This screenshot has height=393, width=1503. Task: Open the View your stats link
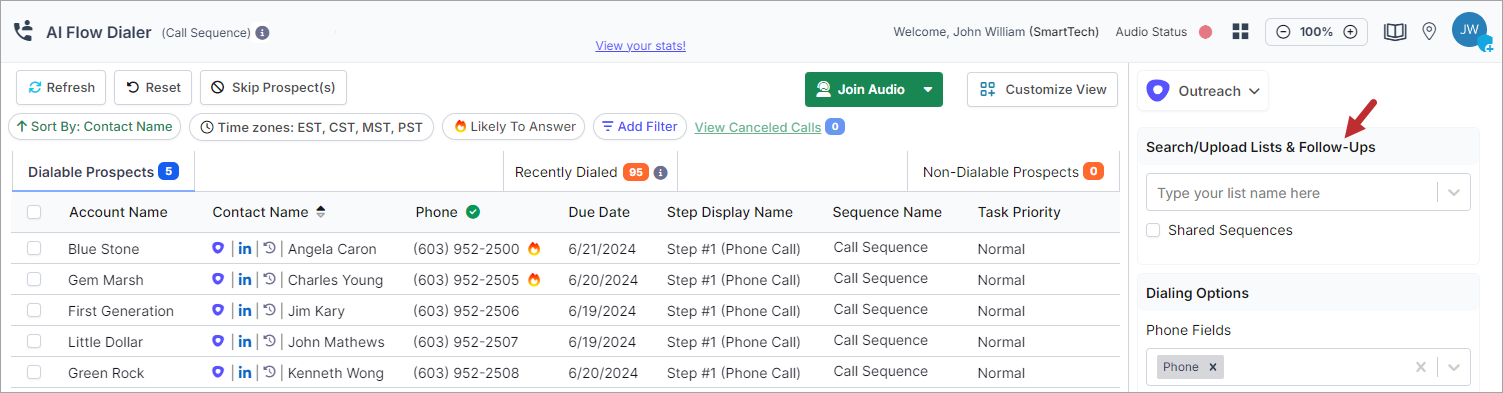pos(640,45)
